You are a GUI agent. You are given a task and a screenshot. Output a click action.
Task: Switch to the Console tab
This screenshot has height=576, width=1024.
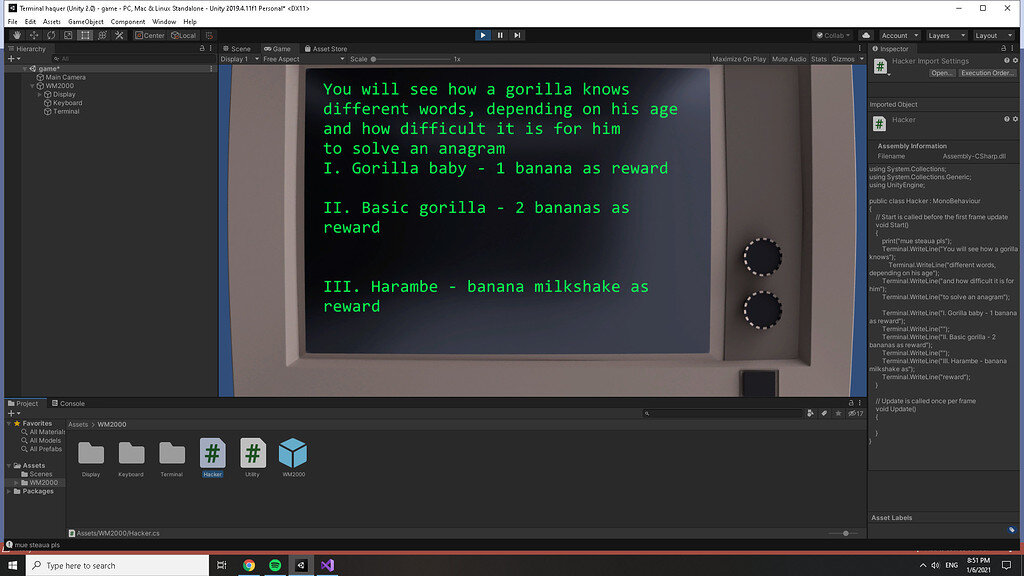[x=68, y=404]
